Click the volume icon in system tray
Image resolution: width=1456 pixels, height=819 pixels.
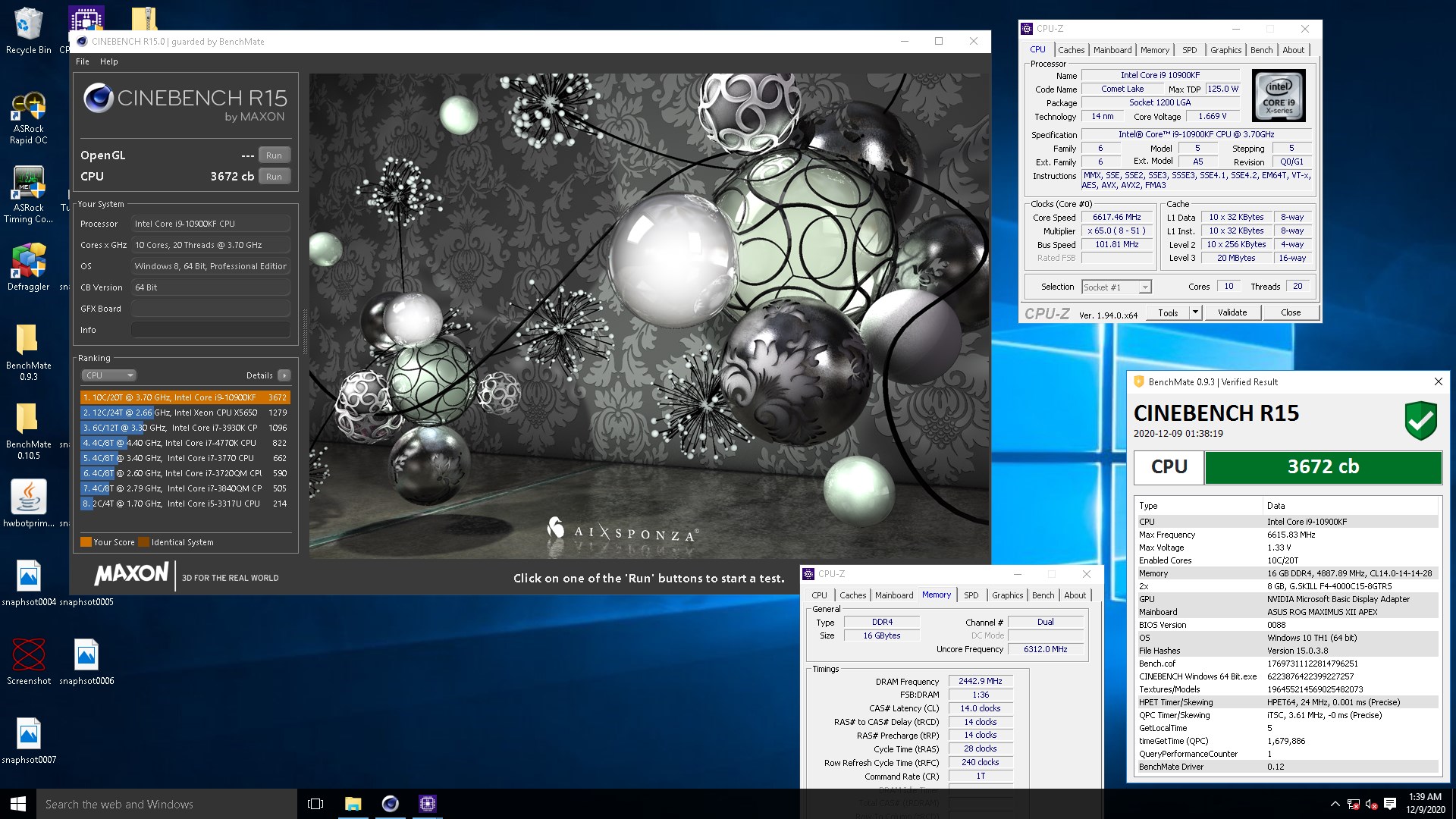[1371, 804]
